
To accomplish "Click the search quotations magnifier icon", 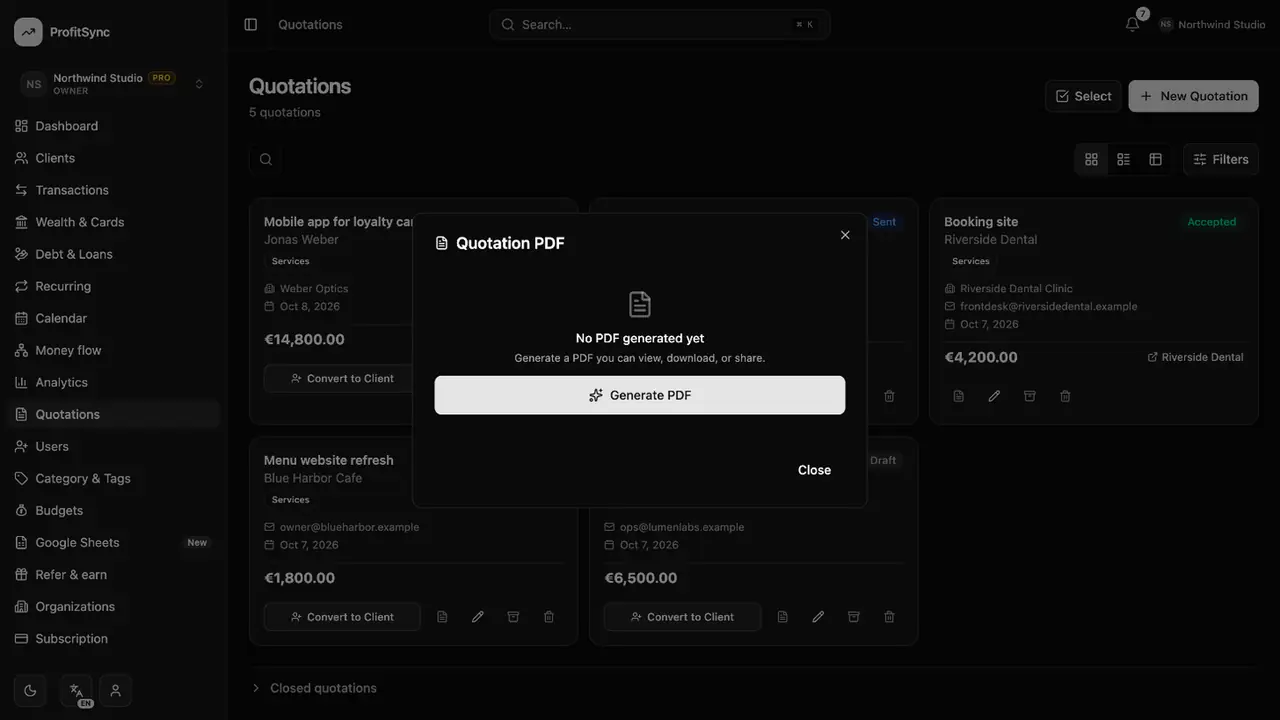I will click(265, 159).
